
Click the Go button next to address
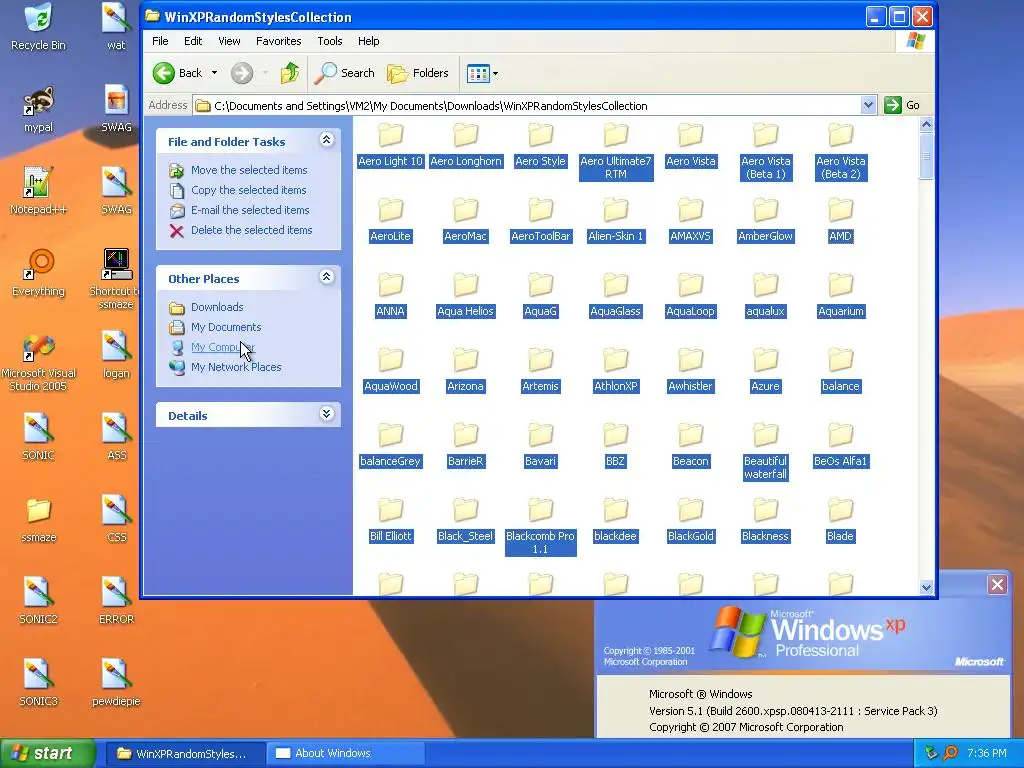(x=902, y=105)
